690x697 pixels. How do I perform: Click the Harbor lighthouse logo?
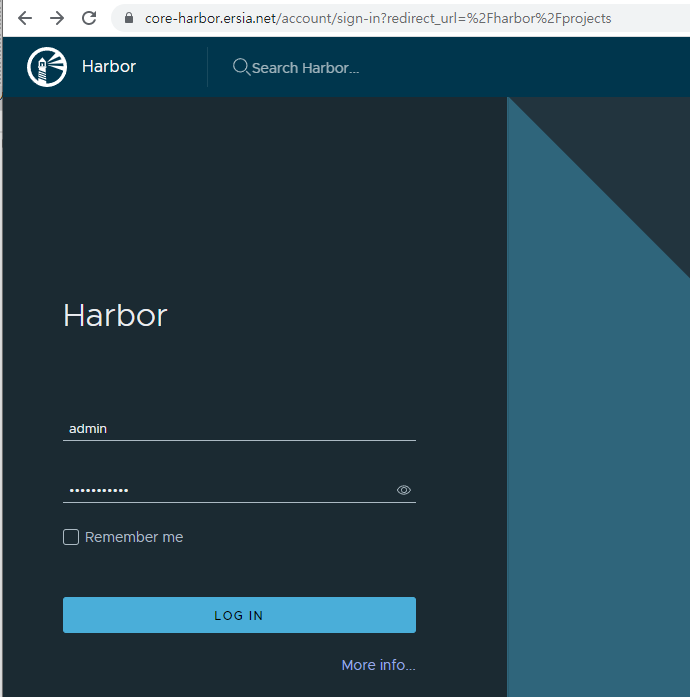pyautogui.click(x=47, y=67)
